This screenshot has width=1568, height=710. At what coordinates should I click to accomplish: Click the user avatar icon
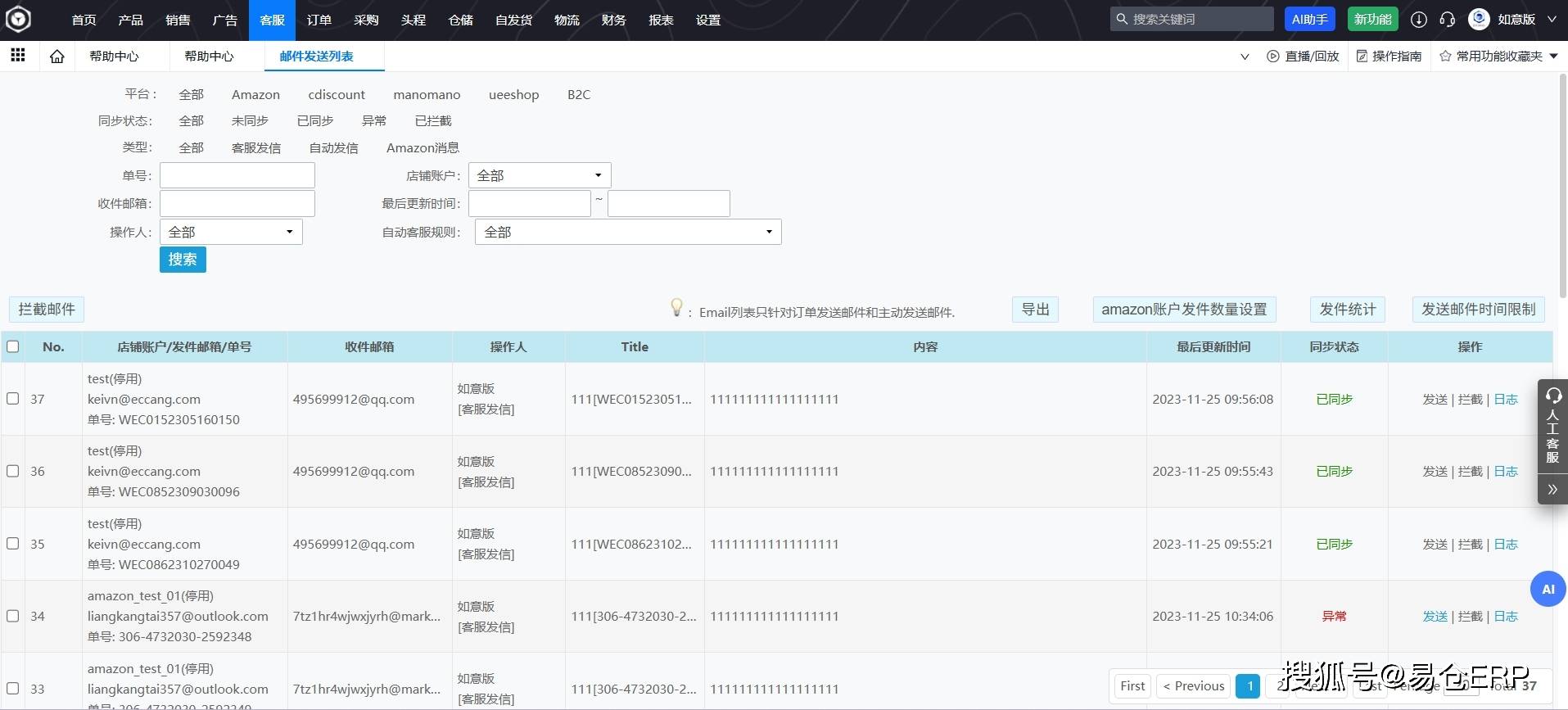[x=1479, y=20]
